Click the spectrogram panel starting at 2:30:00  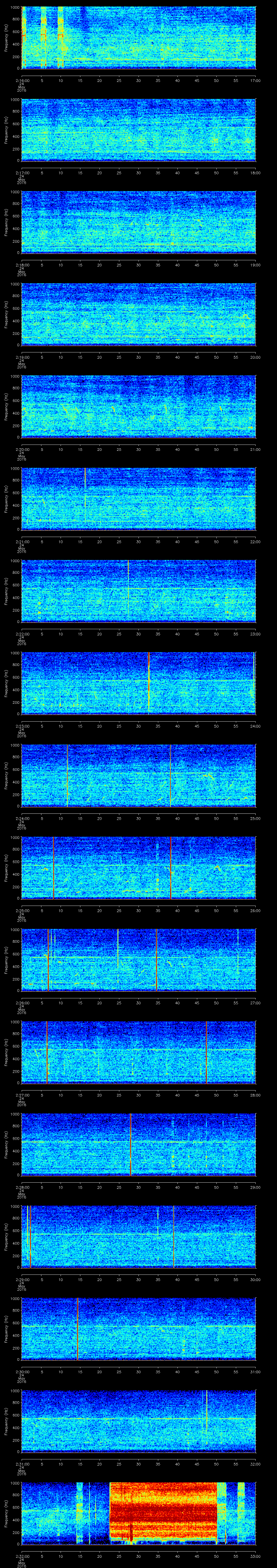[139, 1329]
